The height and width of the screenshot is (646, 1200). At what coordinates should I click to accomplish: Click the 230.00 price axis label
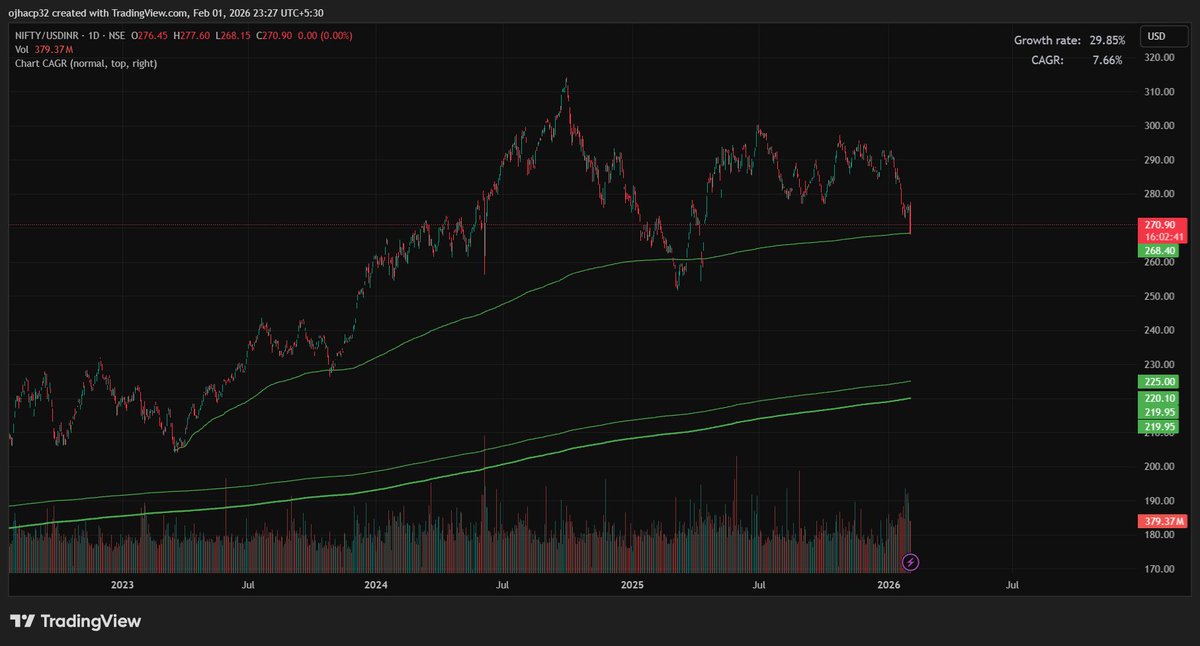click(x=1161, y=365)
